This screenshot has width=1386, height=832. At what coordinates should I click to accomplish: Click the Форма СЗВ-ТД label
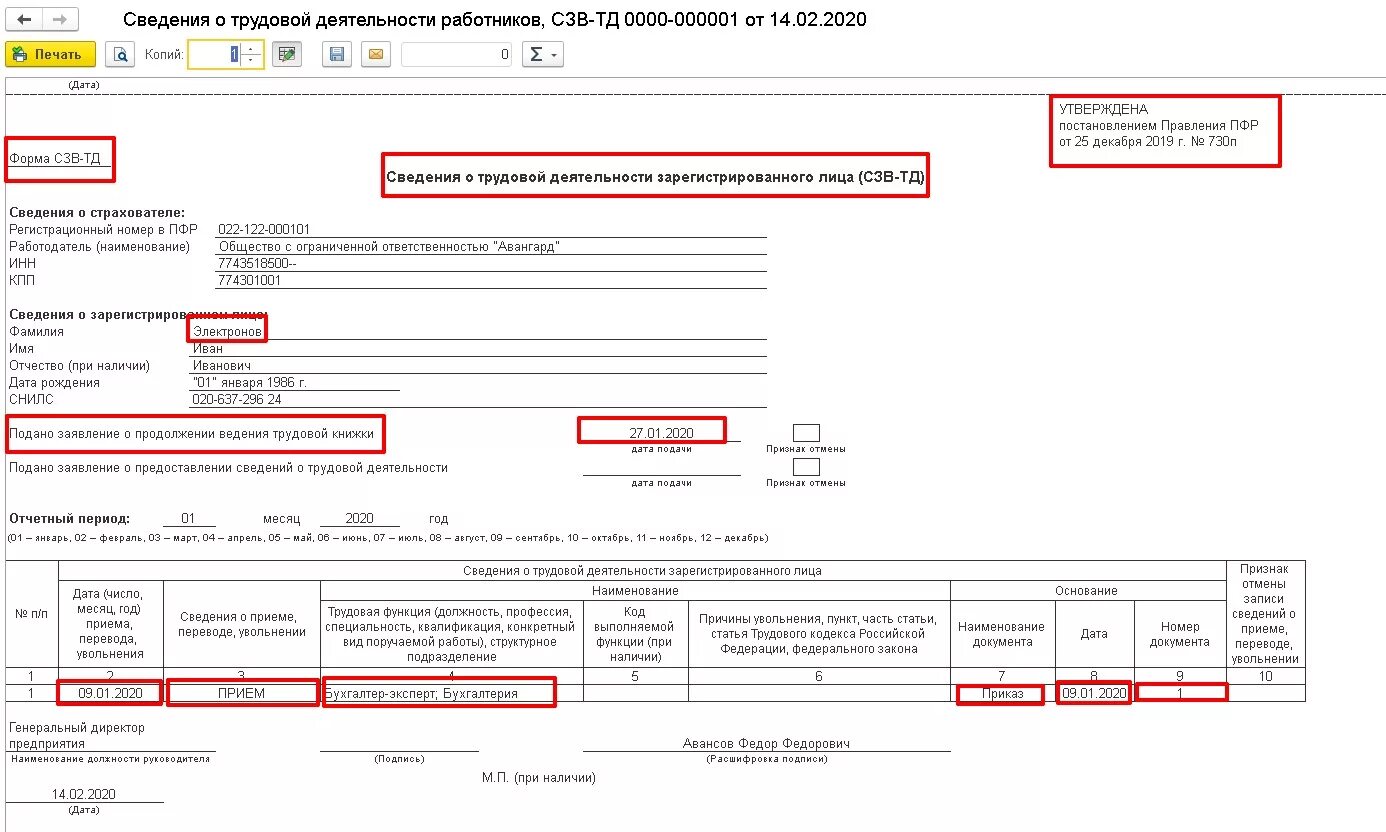click(55, 158)
